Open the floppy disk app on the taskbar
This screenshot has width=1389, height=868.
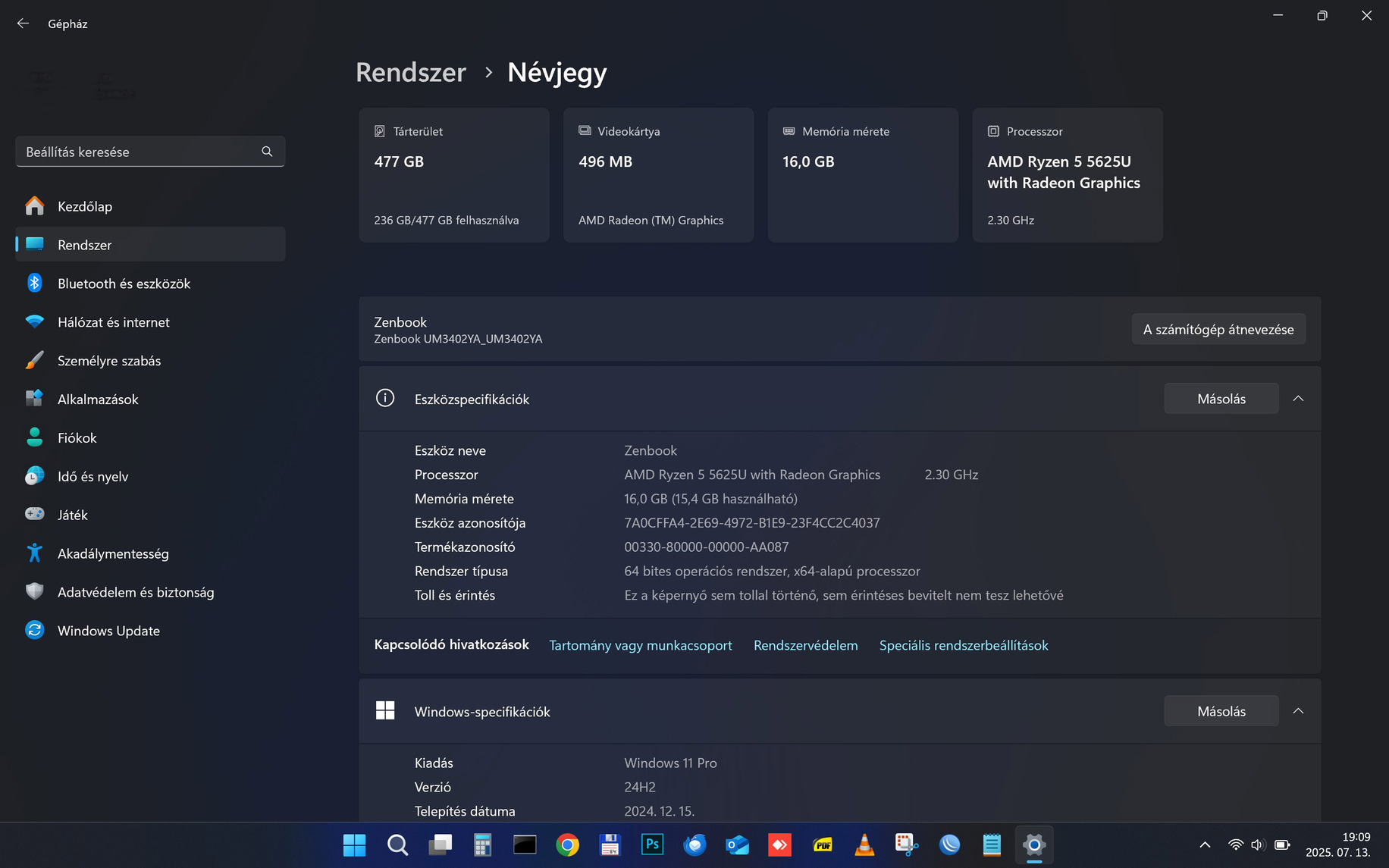610,844
